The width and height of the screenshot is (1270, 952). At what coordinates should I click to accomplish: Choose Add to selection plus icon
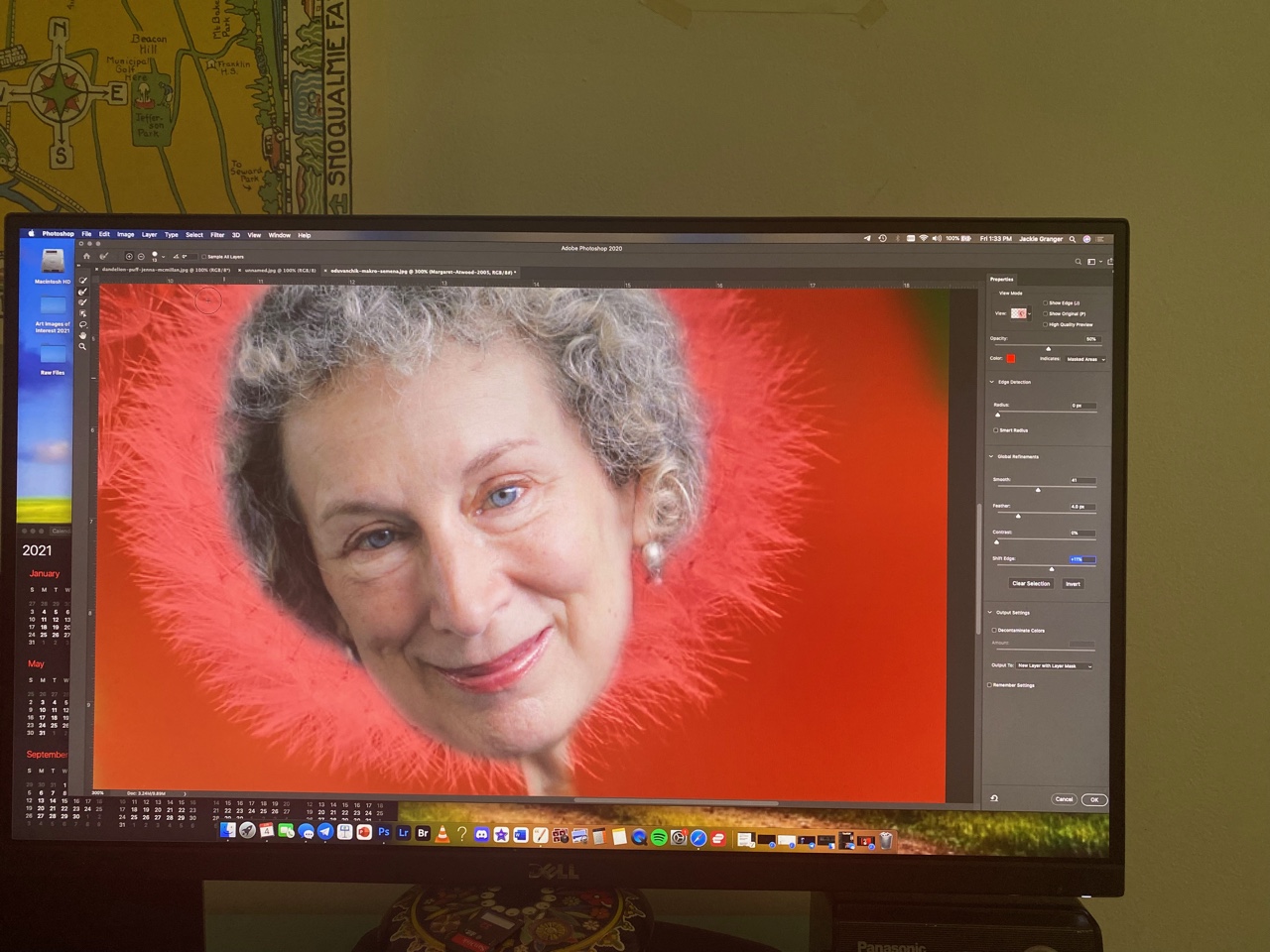point(129,256)
